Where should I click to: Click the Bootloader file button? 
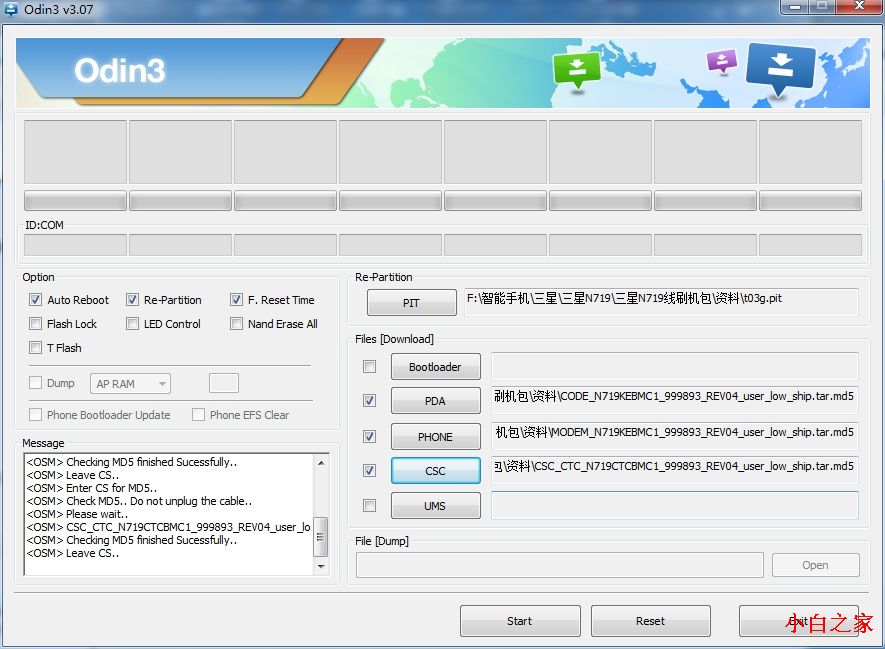coord(435,367)
